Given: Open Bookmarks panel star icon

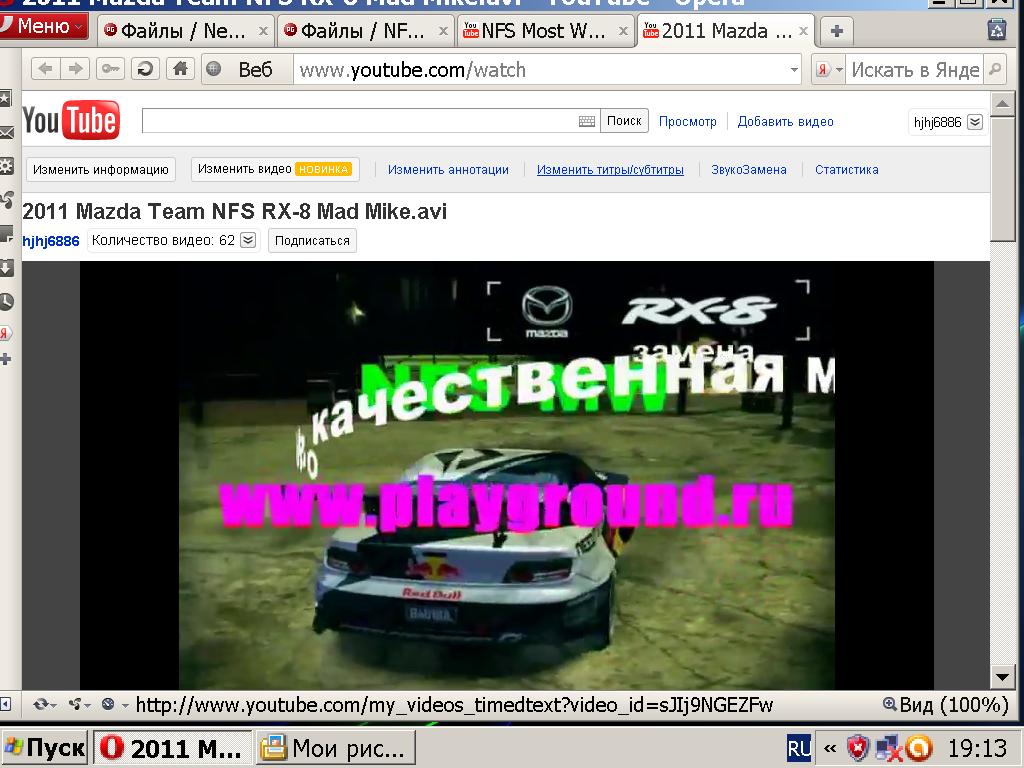Looking at the screenshot, I should [x=5, y=99].
